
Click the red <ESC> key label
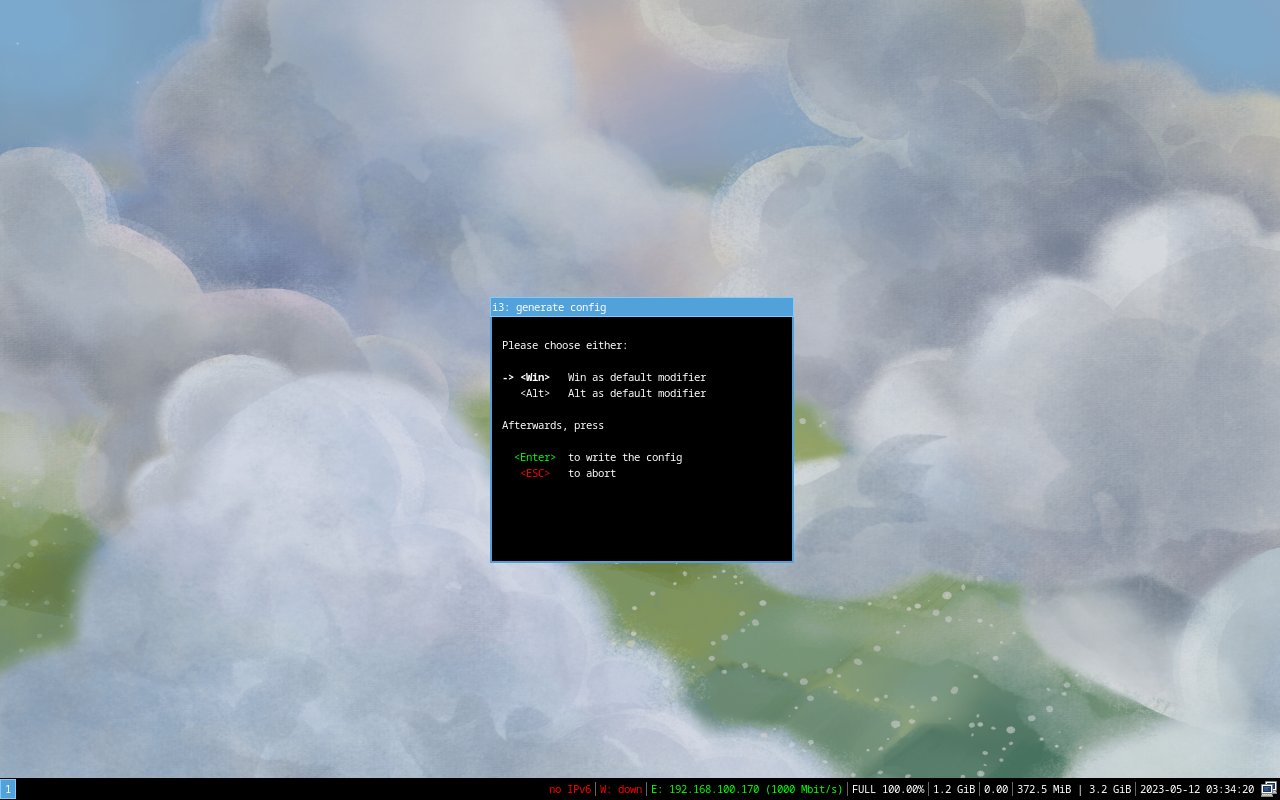click(x=535, y=474)
